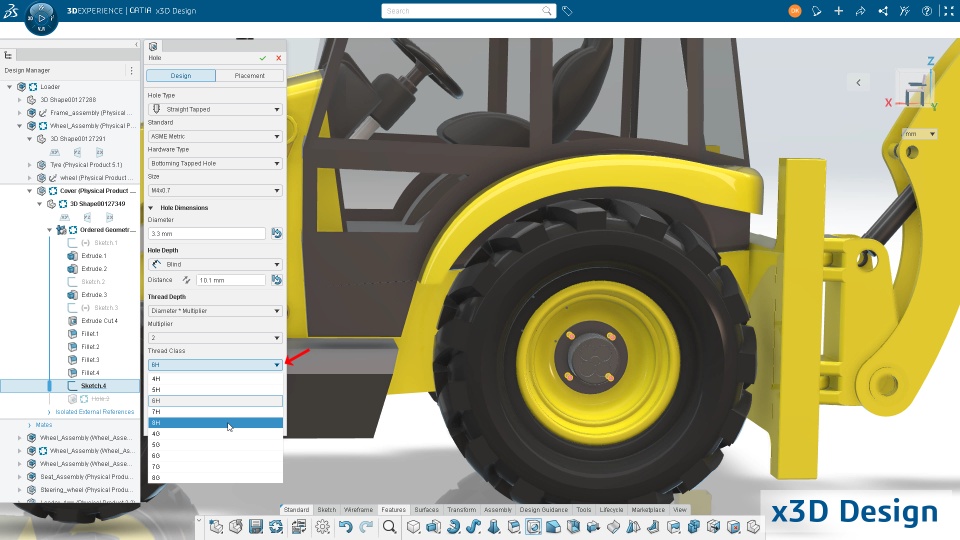This screenshot has height=540, width=960.
Task: Open the mm units dropdown in viewport
Action: pyautogui.click(x=920, y=133)
